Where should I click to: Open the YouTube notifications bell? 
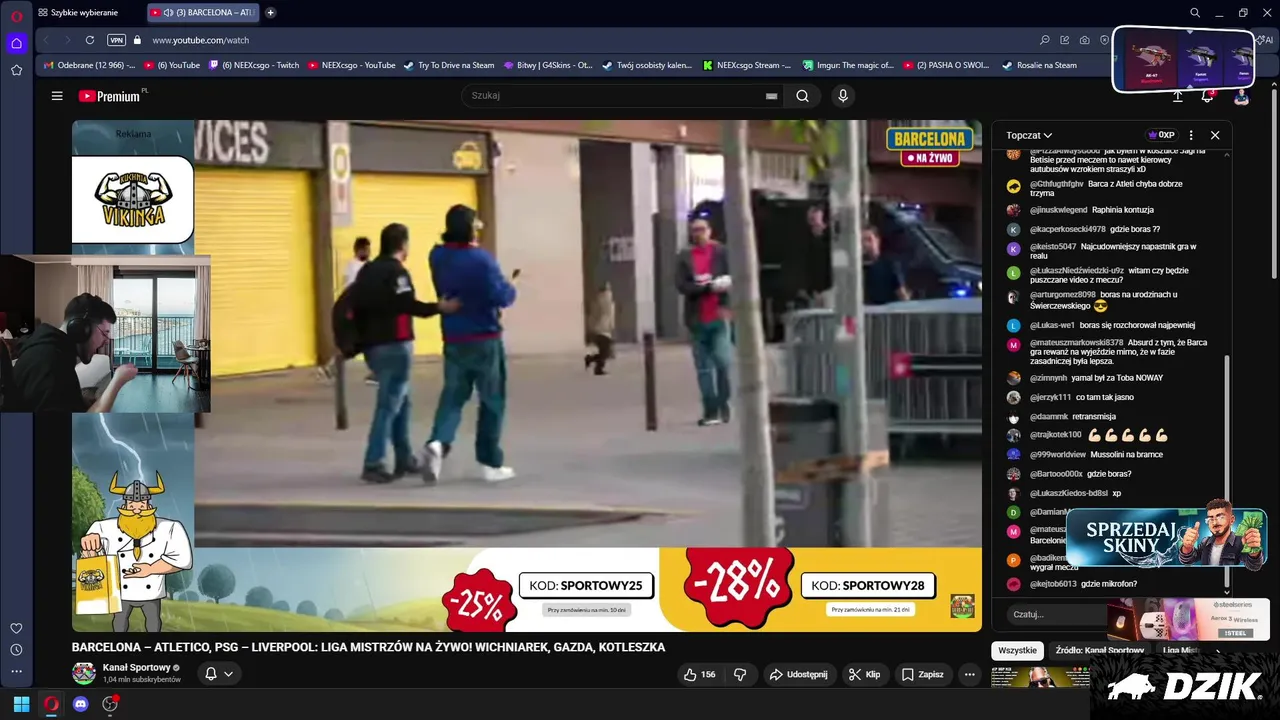coord(1208,96)
